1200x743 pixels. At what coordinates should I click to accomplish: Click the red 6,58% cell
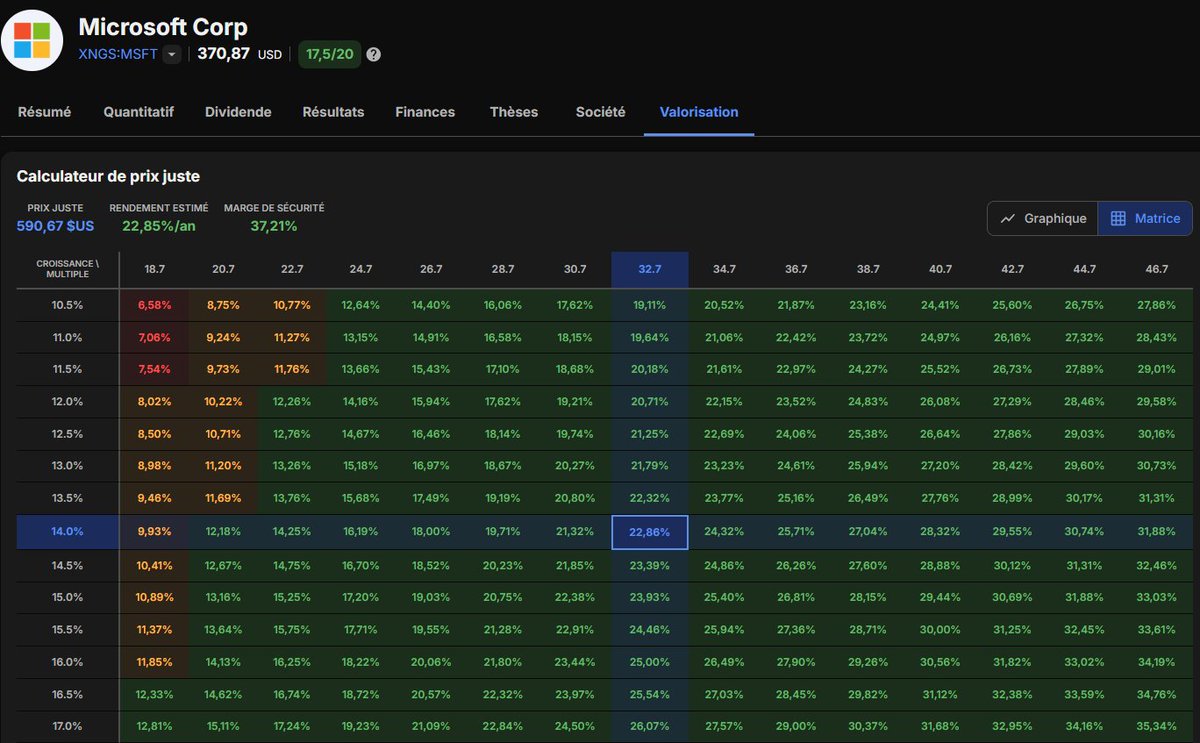point(155,304)
